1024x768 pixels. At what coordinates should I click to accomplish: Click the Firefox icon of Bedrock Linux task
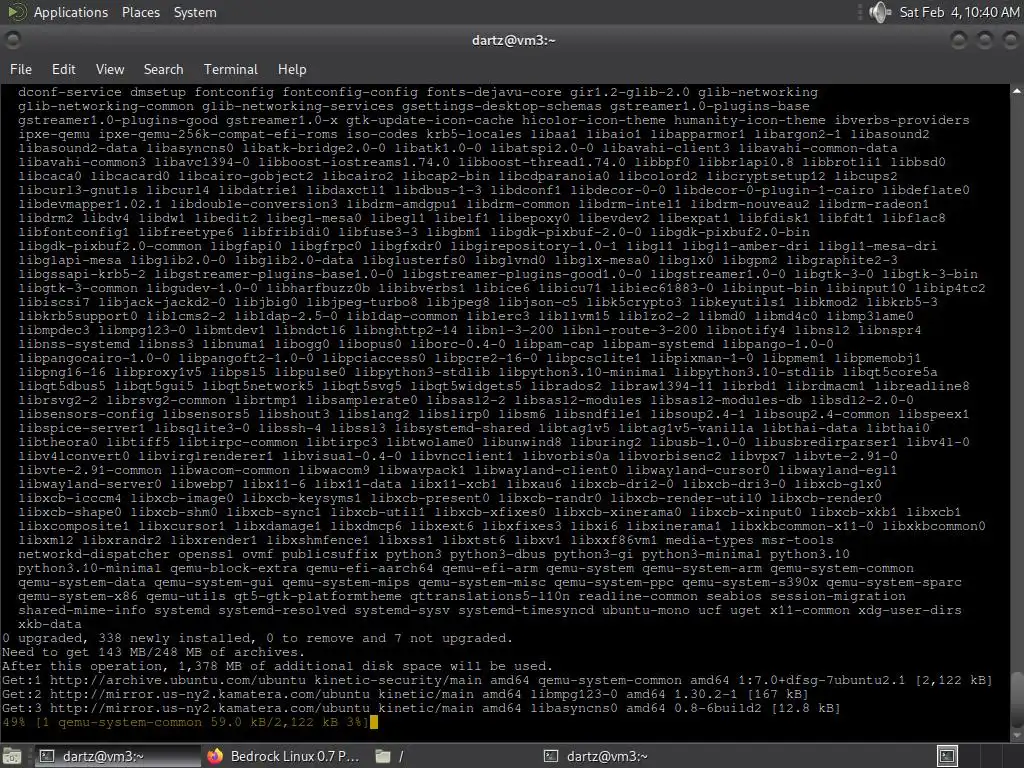tap(215, 756)
